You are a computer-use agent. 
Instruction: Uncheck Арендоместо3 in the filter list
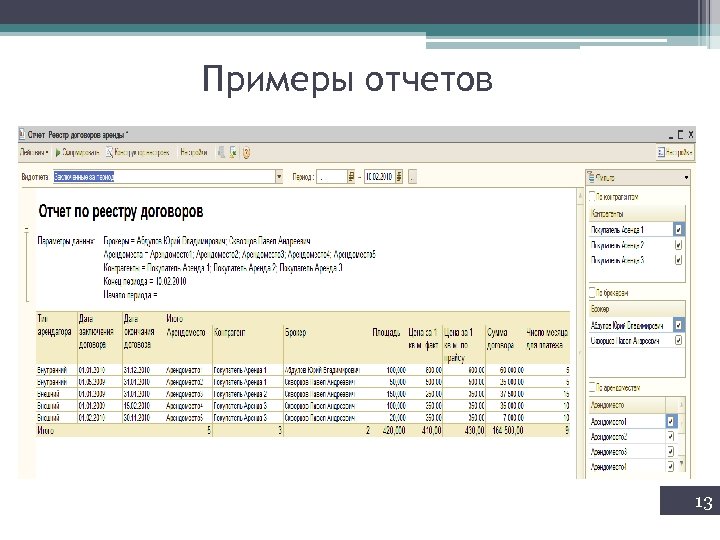point(671,451)
